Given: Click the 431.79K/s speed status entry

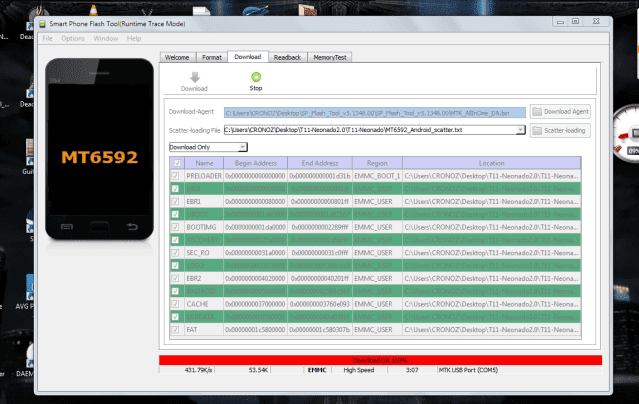Looking at the screenshot, I should coord(198,370).
